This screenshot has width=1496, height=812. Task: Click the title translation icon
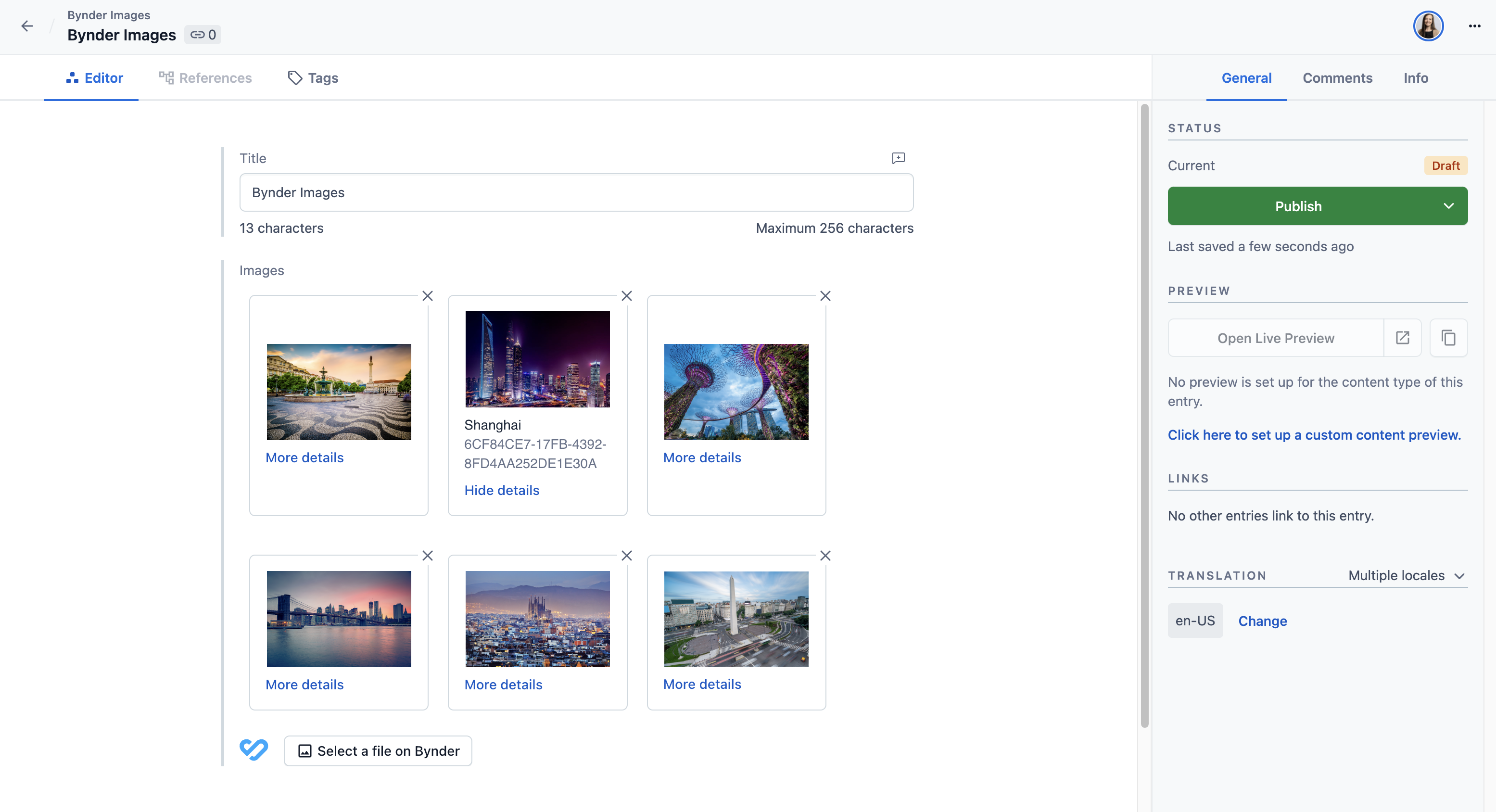898,158
